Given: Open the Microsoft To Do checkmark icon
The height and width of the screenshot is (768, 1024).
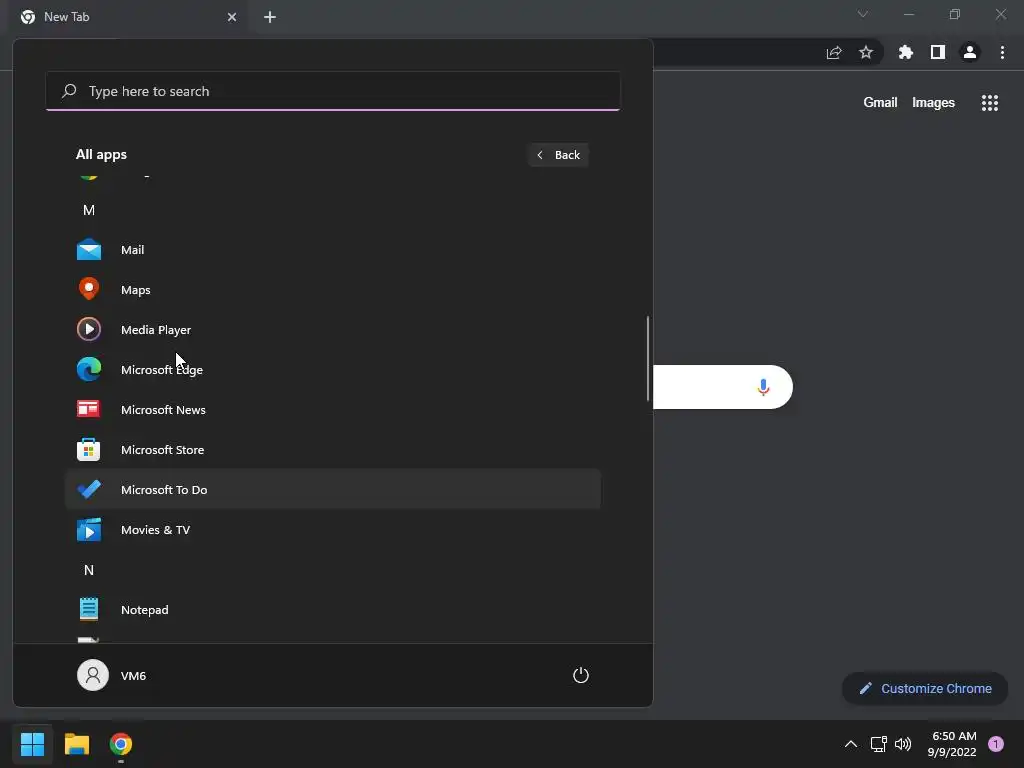Looking at the screenshot, I should [89, 489].
